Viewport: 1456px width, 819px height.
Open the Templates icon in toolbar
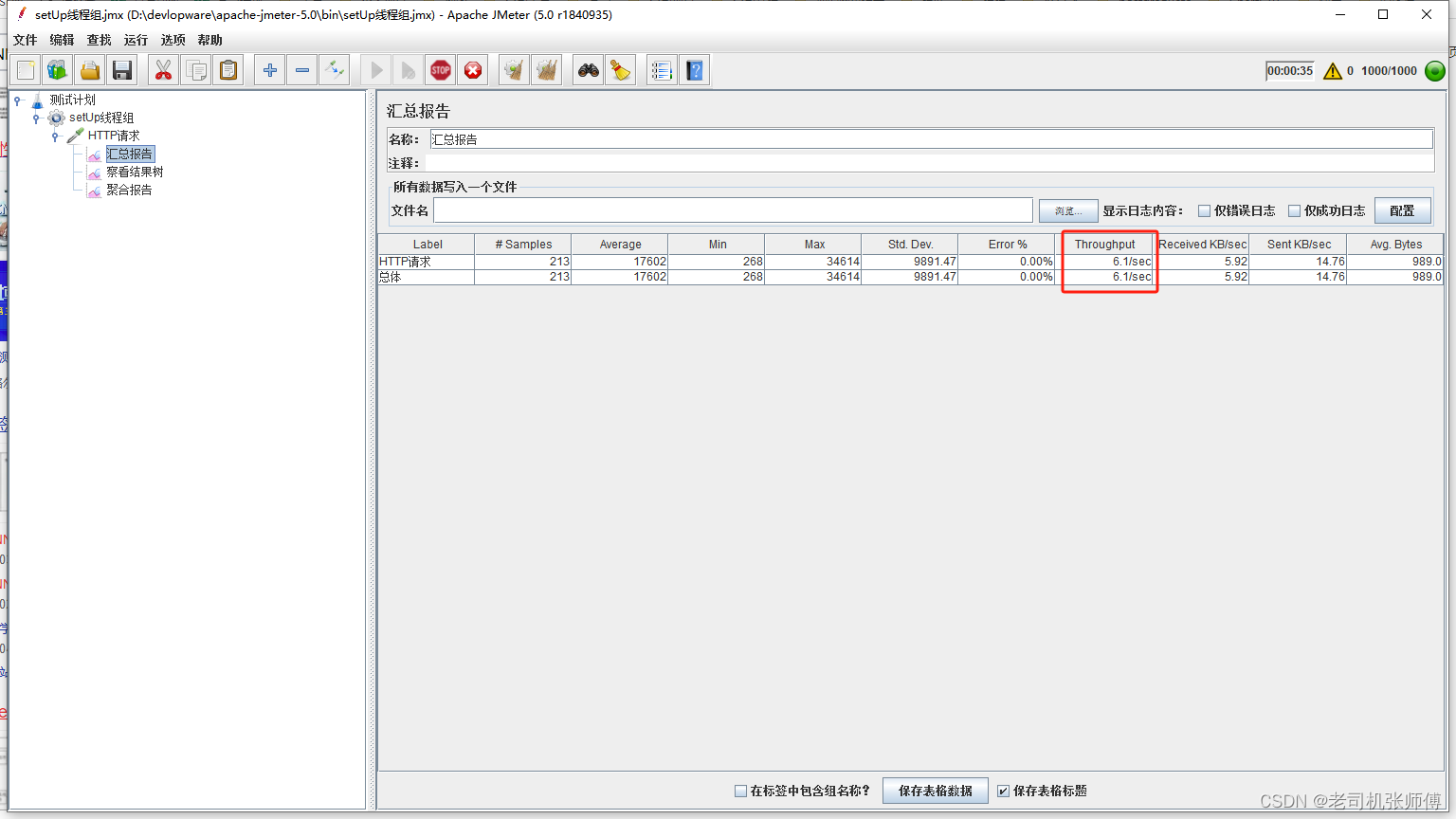(x=58, y=70)
